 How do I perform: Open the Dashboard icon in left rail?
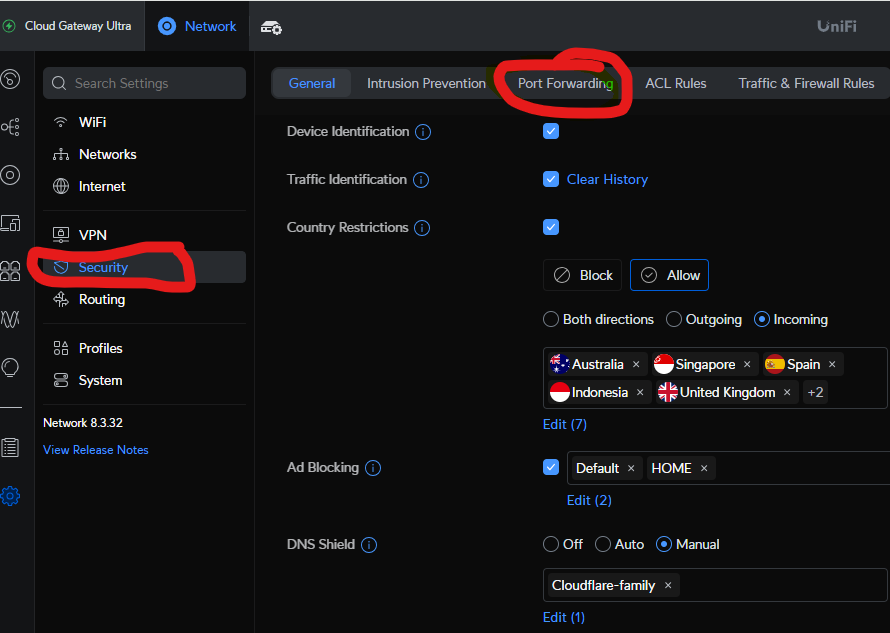[x=10, y=78]
